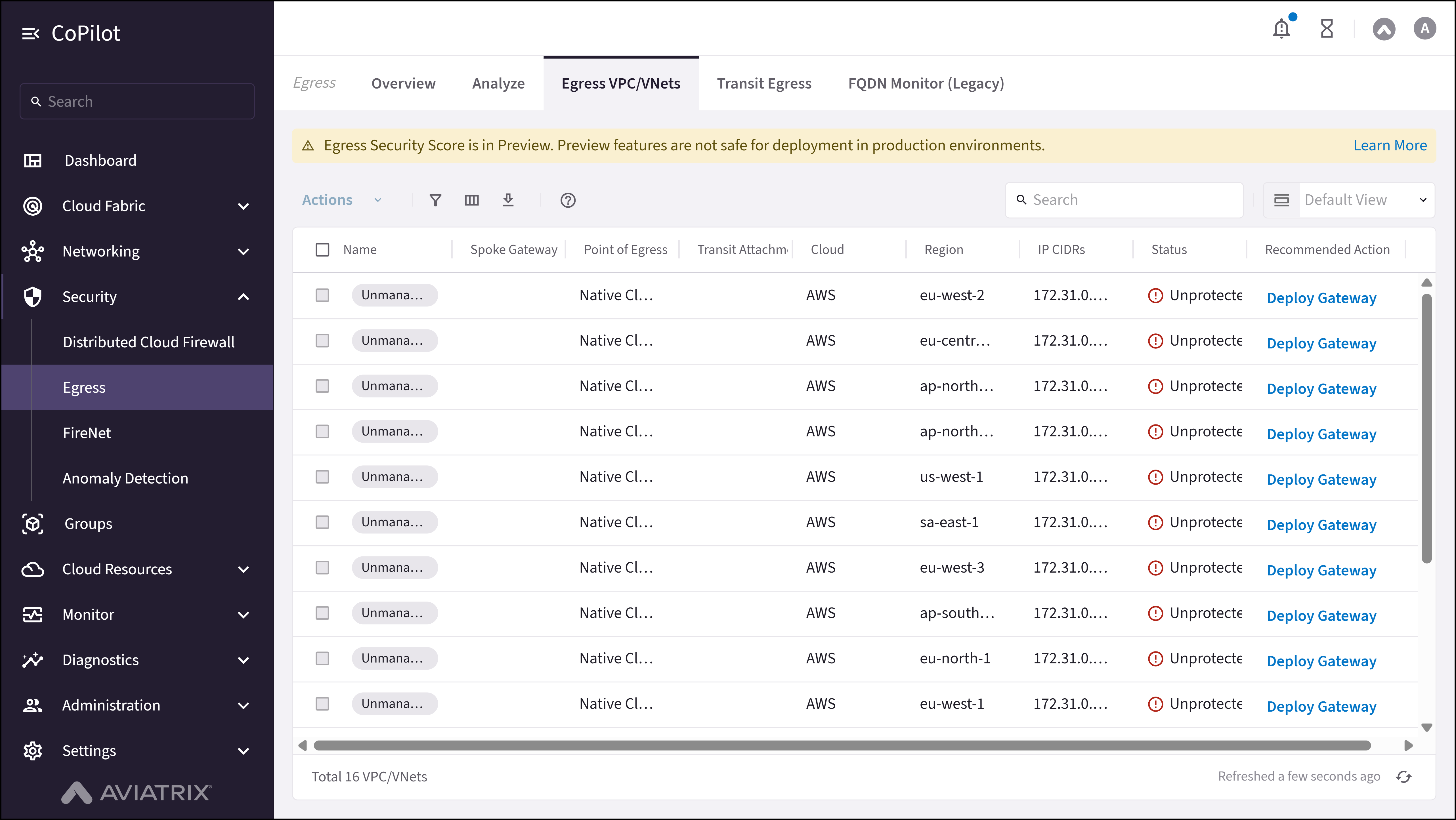
Task: Open the Overview tab
Action: click(x=403, y=84)
